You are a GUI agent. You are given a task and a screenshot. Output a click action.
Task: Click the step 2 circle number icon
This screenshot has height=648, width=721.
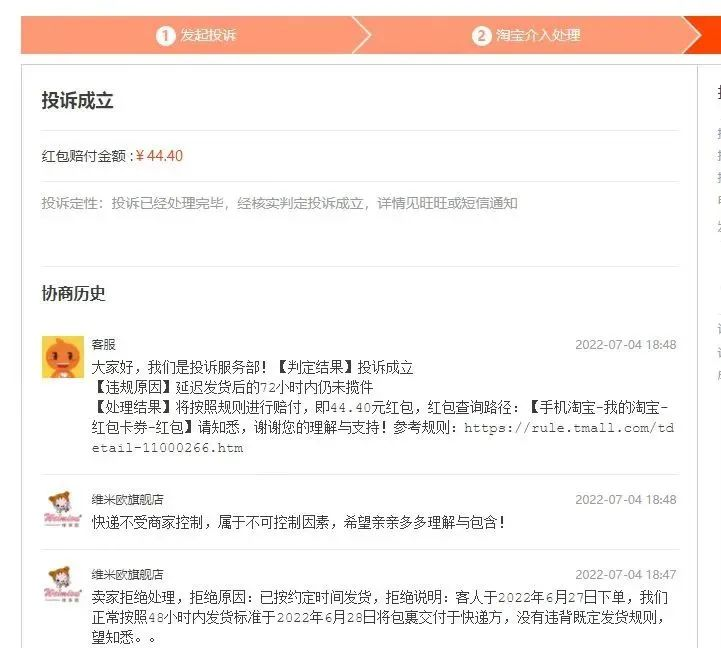pos(481,35)
